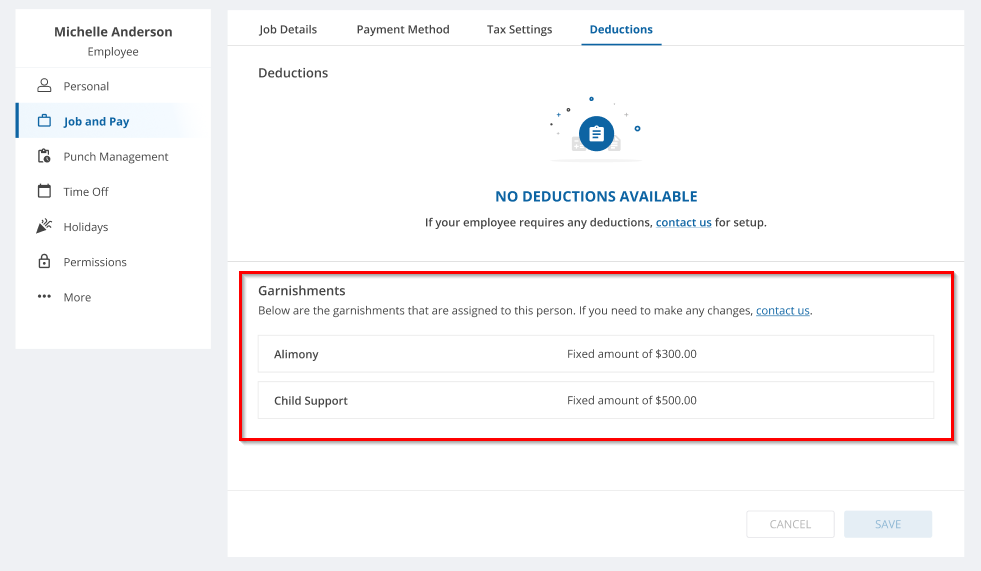Click the Save button
Viewport: 981px width, 571px height.
[888, 524]
